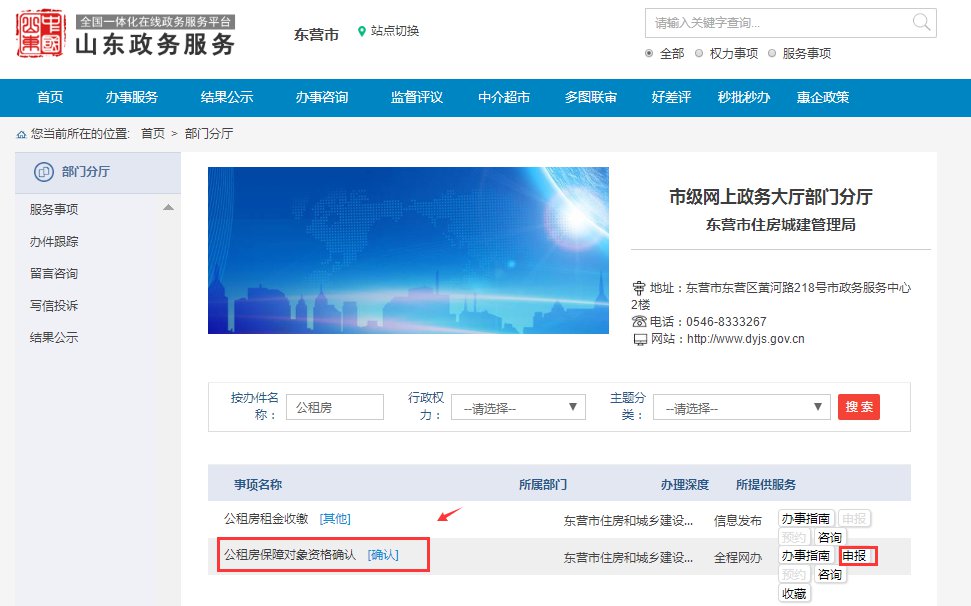Open 好差评 in the navigation bar
This screenshot has height=606, width=971.
[671, 97]
